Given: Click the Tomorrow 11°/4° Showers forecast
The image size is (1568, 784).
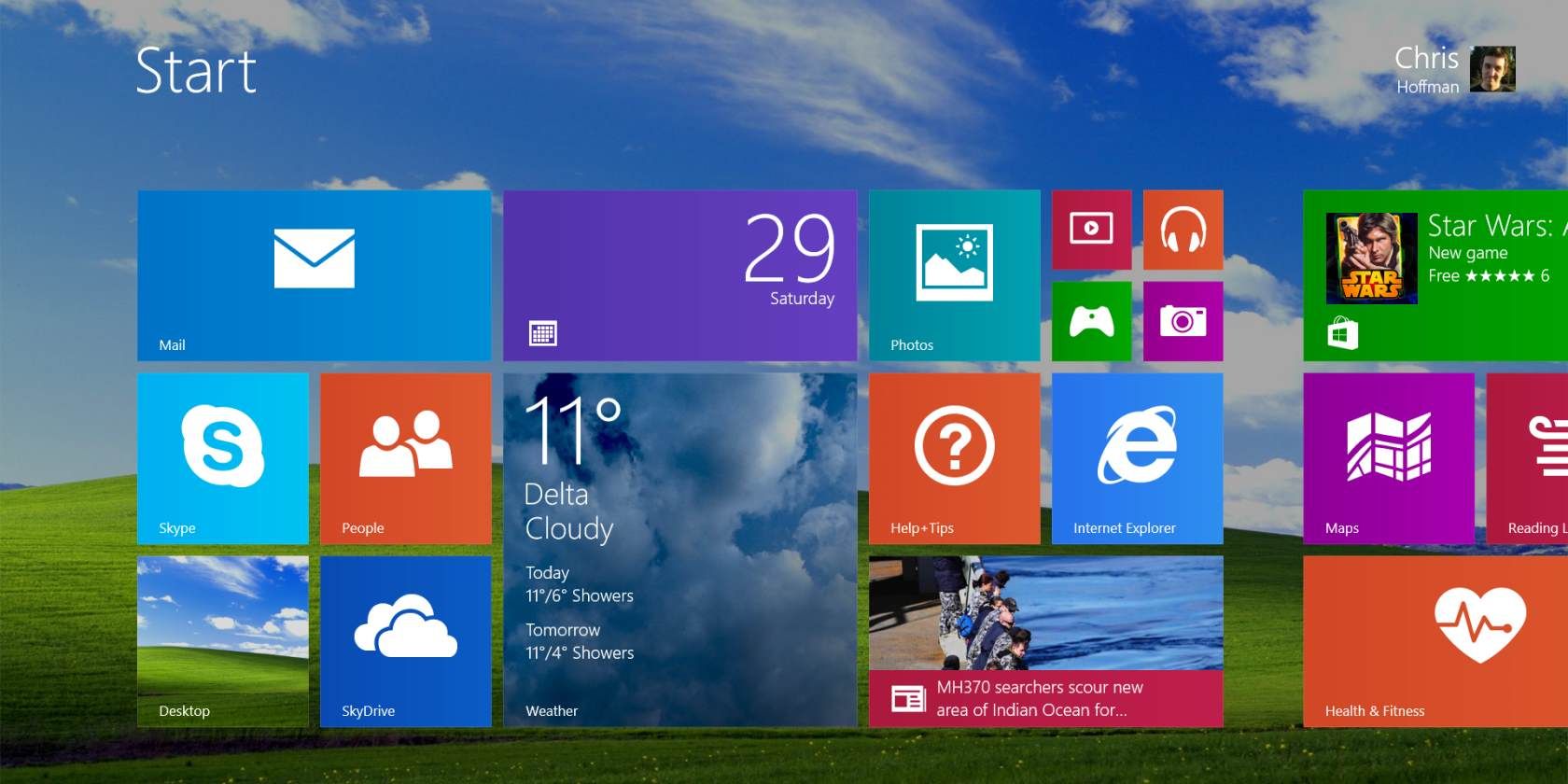Looking at the screenshot, I should [579, 641].
